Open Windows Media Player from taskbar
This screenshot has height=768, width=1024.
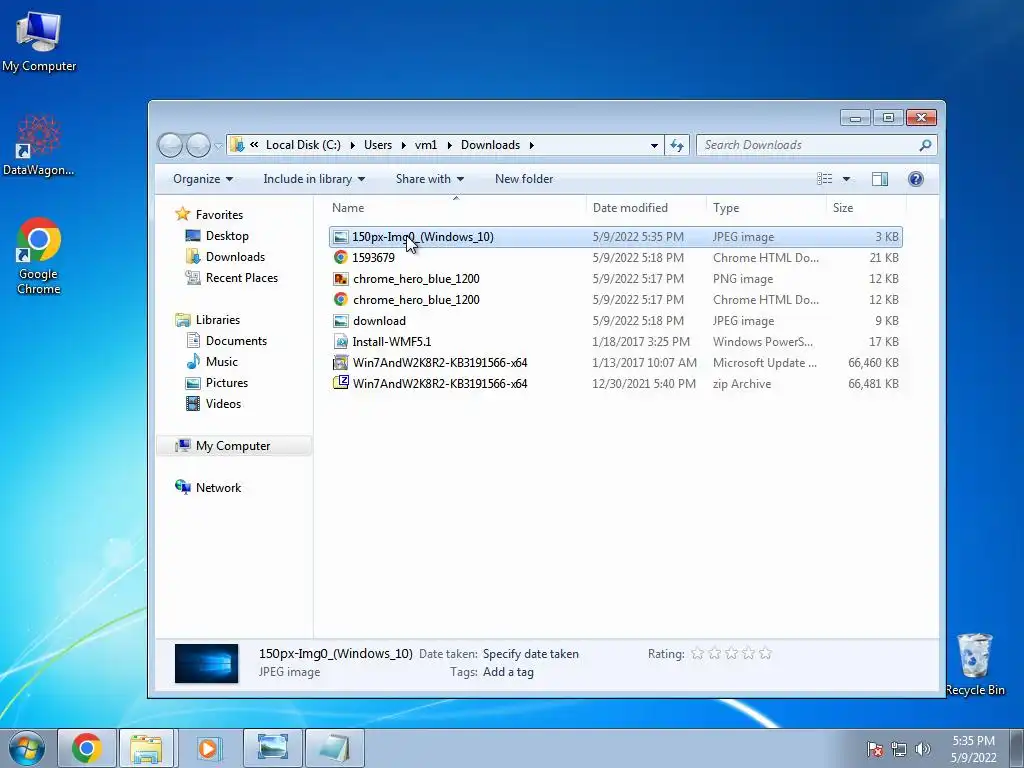[x=208, y=748]
